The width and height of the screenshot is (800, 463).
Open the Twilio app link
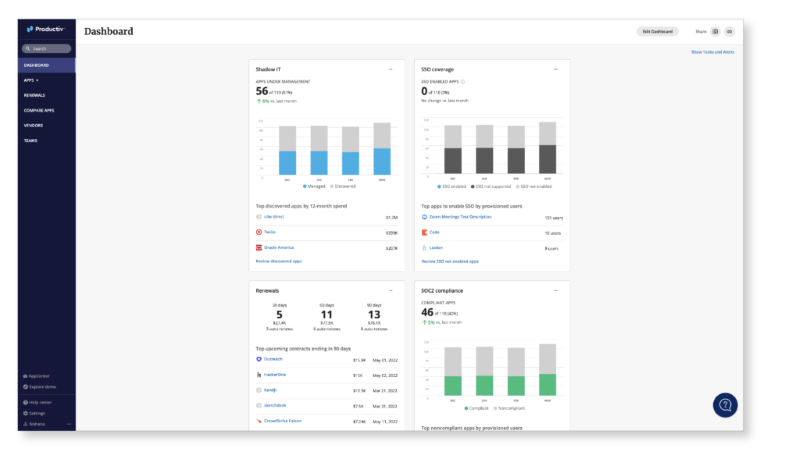(270, 232)
